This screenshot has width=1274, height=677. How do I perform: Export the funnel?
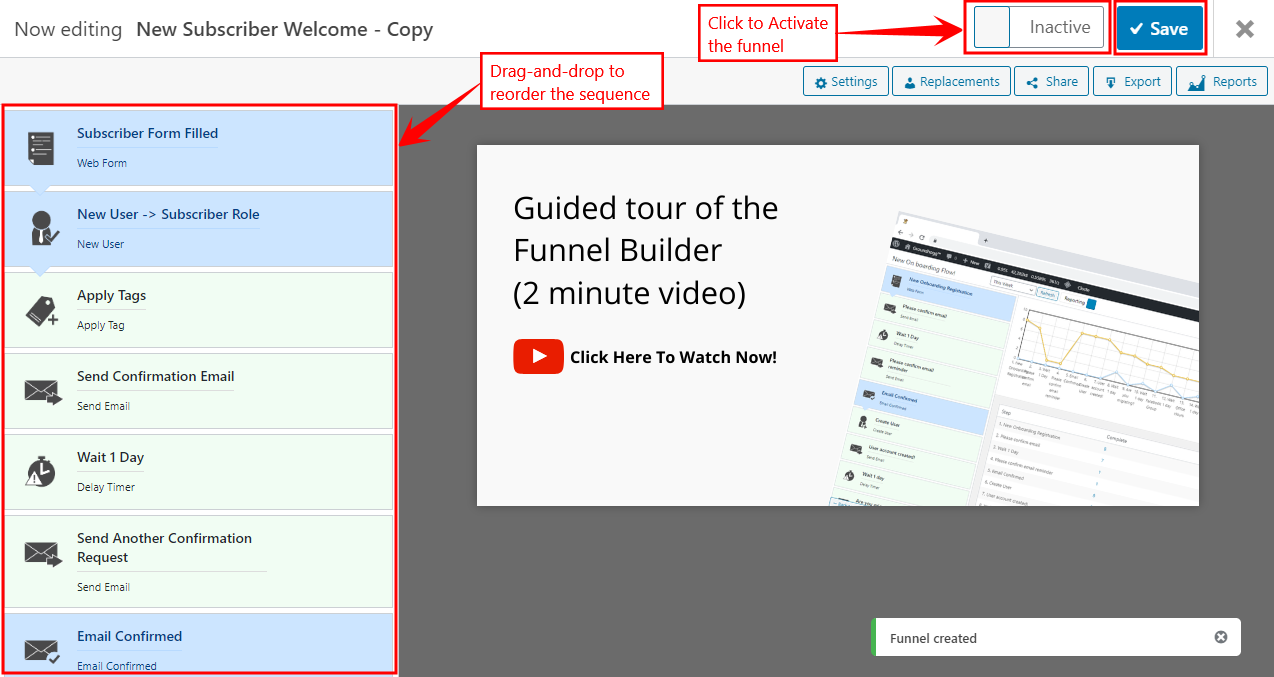(1132, 82)
